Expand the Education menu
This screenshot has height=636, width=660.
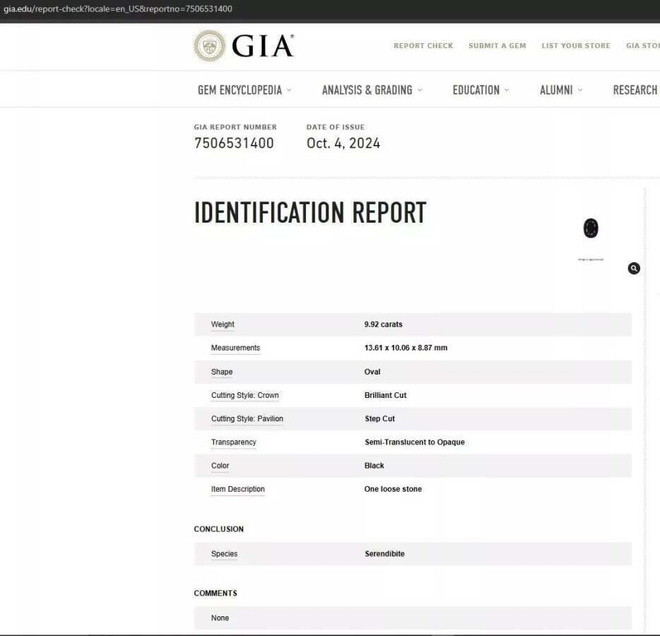tap(480, 90)
